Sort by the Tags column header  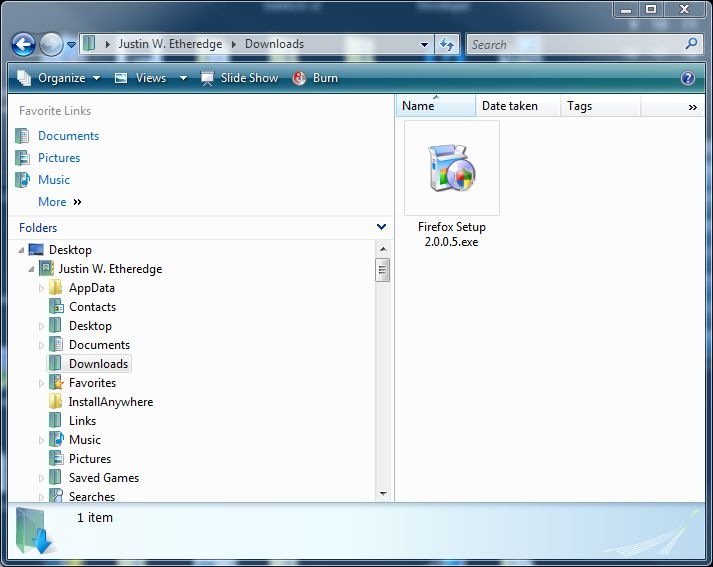pos(601,106)
